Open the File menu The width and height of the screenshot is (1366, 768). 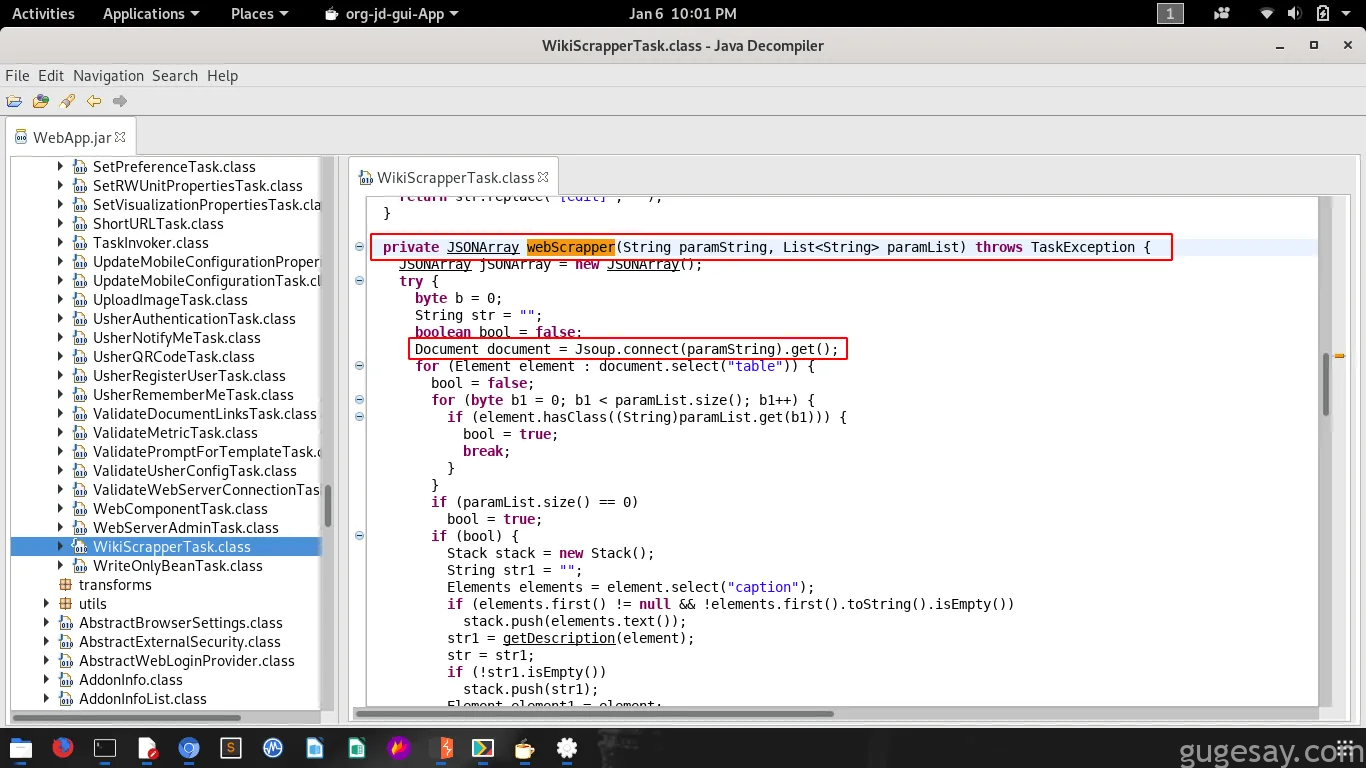(17, 76)
